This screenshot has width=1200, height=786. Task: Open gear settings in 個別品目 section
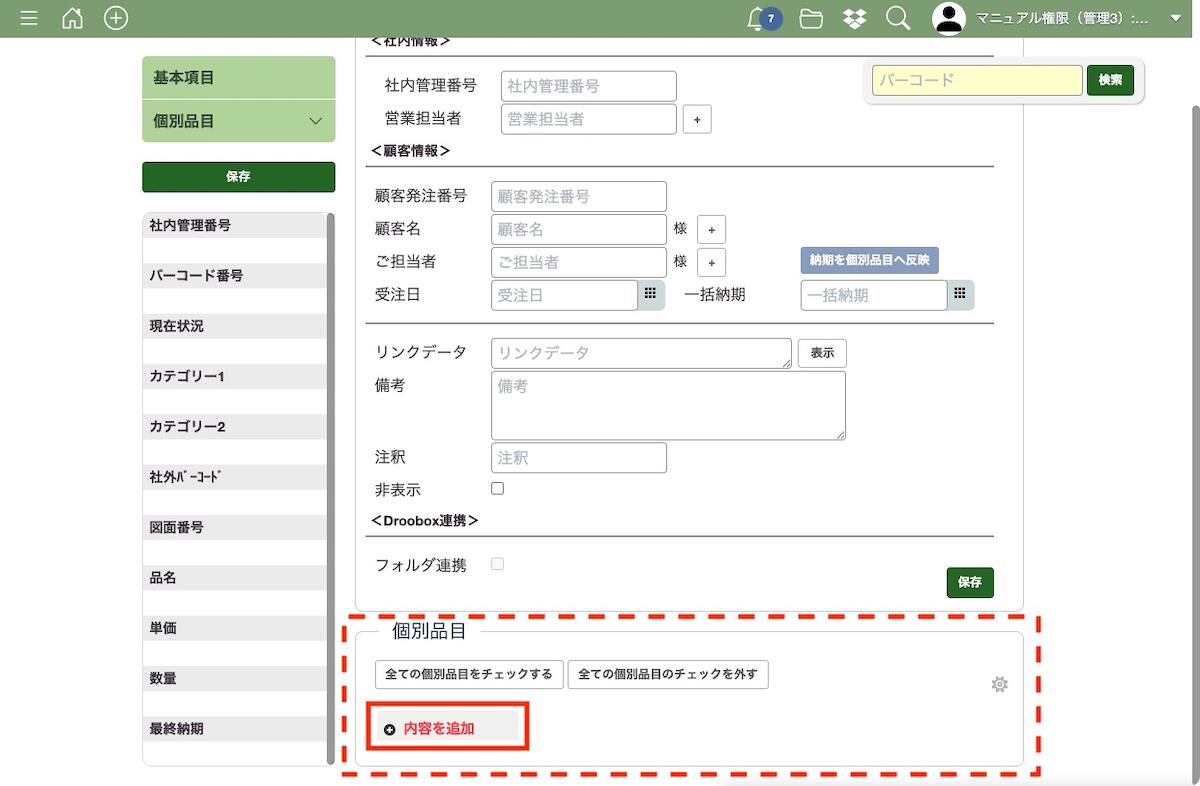click(x=999, y=684)
